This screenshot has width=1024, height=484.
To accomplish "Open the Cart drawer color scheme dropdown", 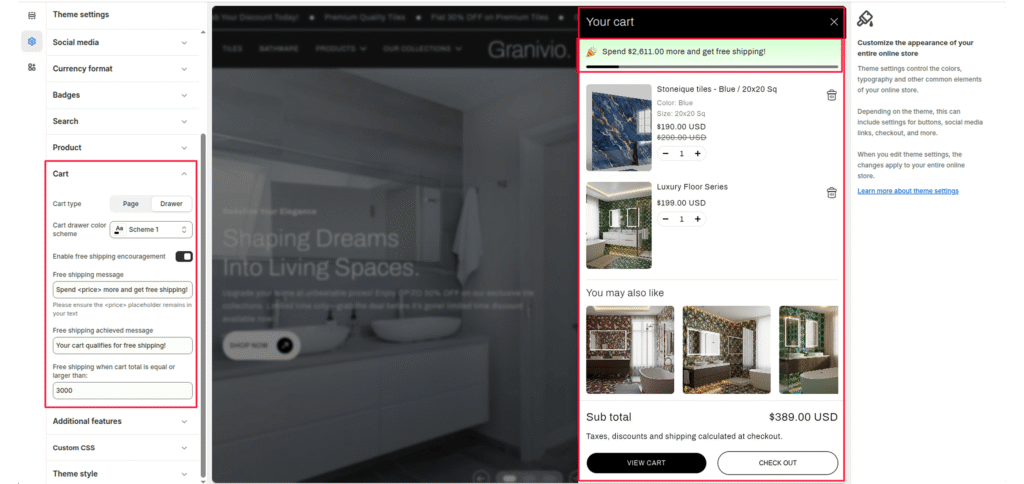I will 151,229.
